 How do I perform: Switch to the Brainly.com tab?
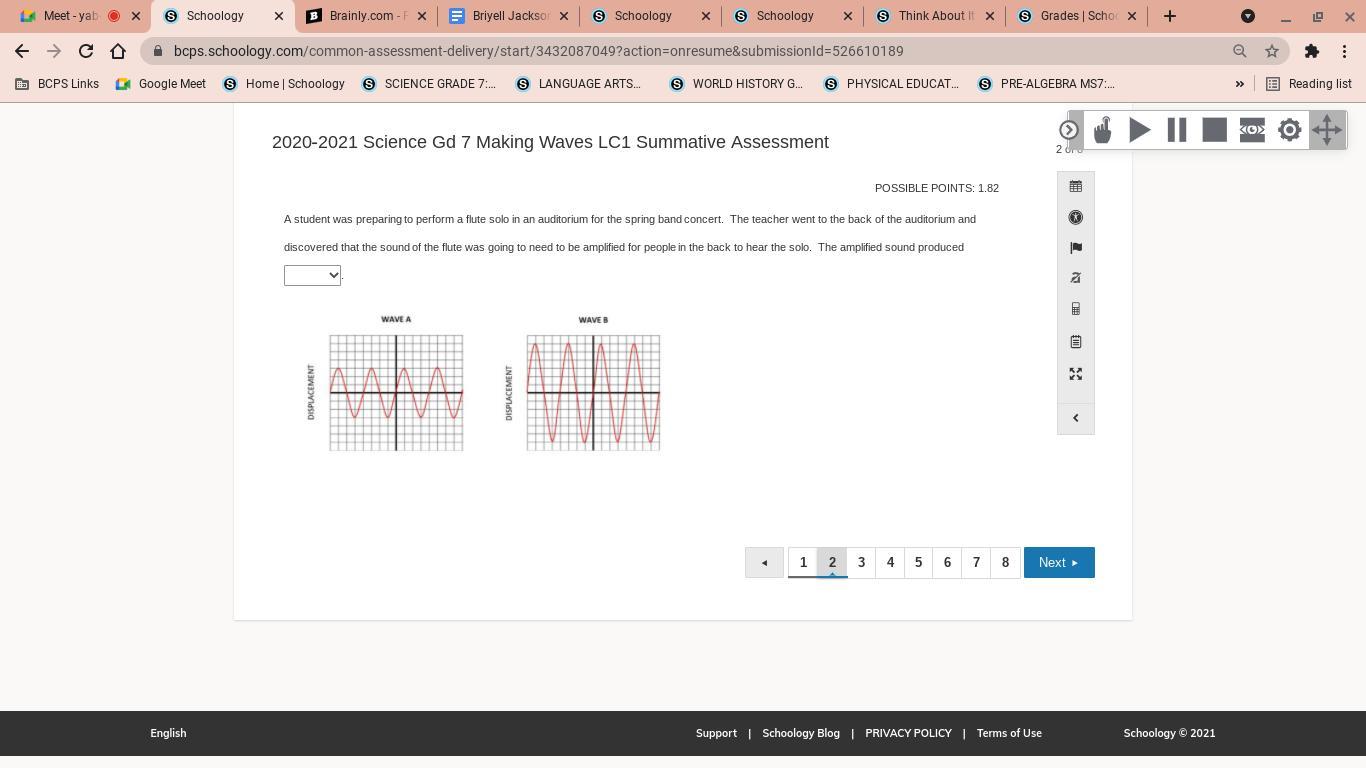(x=366, y=16)
